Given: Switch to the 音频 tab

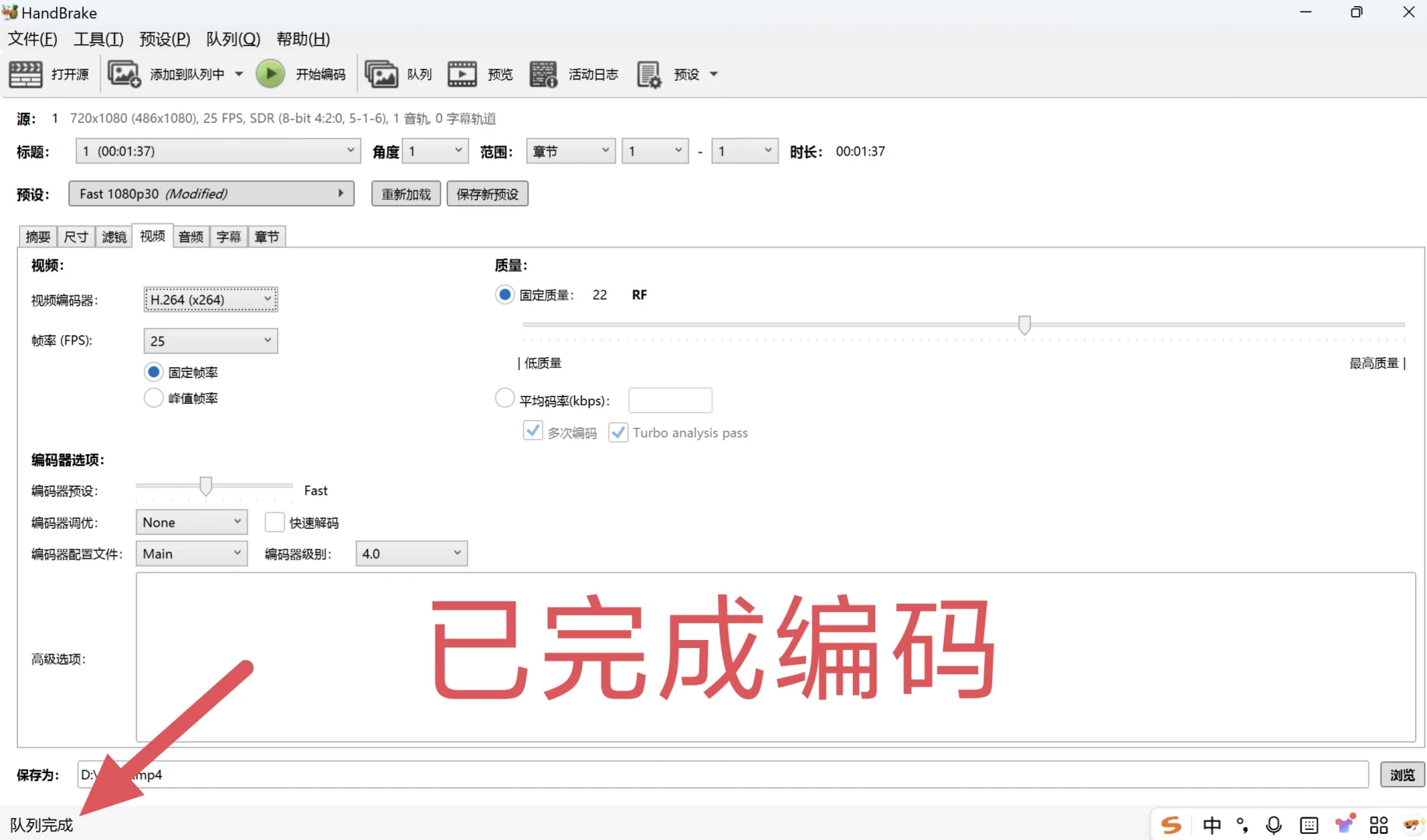Looking at the screenshot, I should pyautogui.click(x=190, y=236).
